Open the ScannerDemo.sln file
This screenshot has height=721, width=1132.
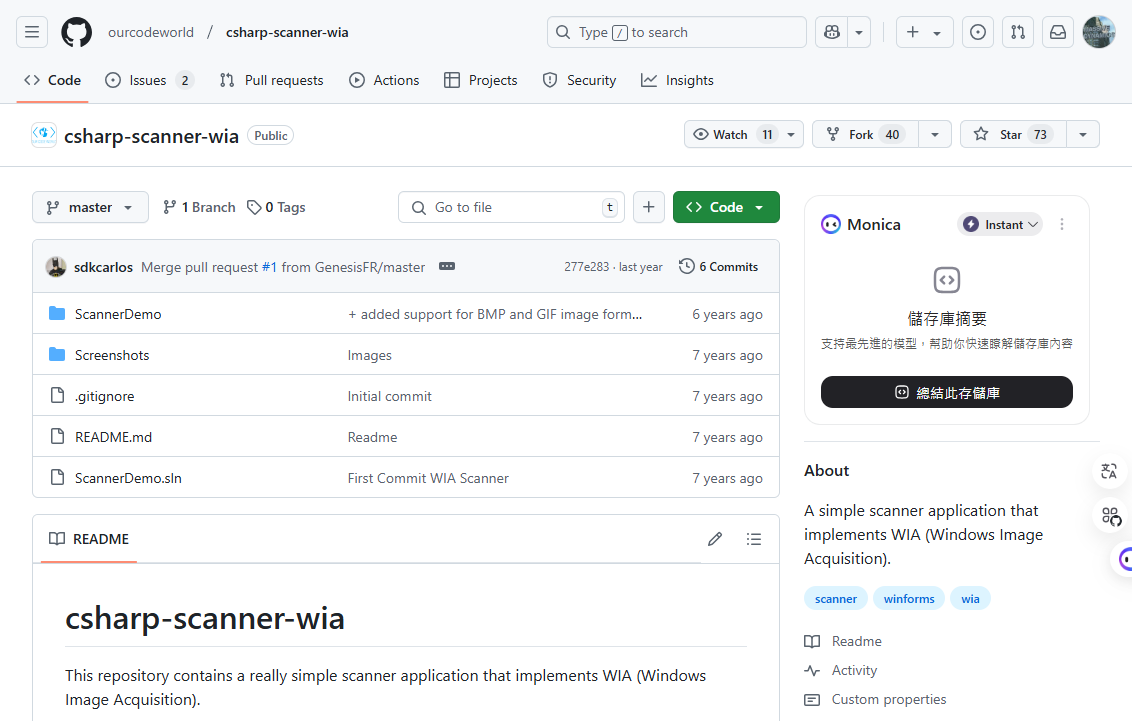129,479
